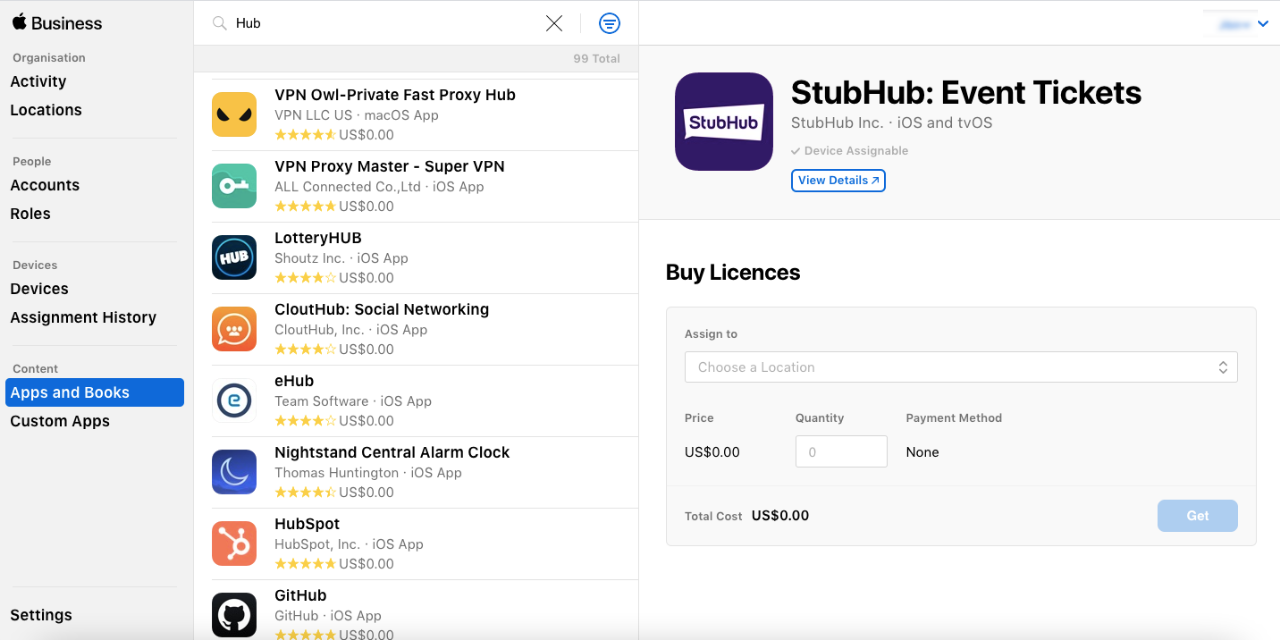Click the View Details link for StubHub
The width and height of the screenshot is (1280, 640).
tap(838, 180)
